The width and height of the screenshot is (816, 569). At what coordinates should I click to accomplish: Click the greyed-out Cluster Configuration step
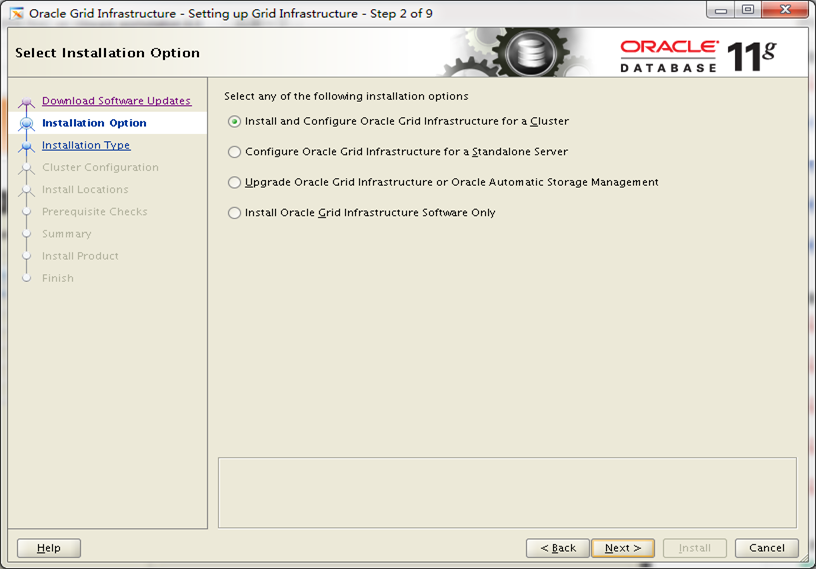[100, 168]
